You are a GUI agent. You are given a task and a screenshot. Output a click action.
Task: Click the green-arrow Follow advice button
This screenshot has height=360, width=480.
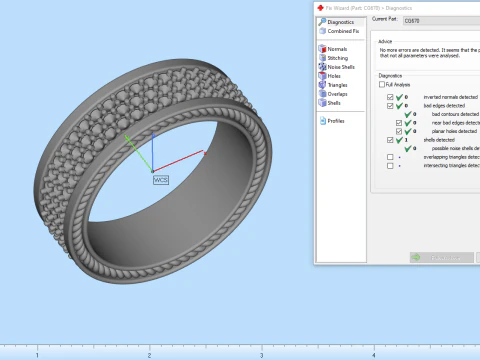pos(442,258)
